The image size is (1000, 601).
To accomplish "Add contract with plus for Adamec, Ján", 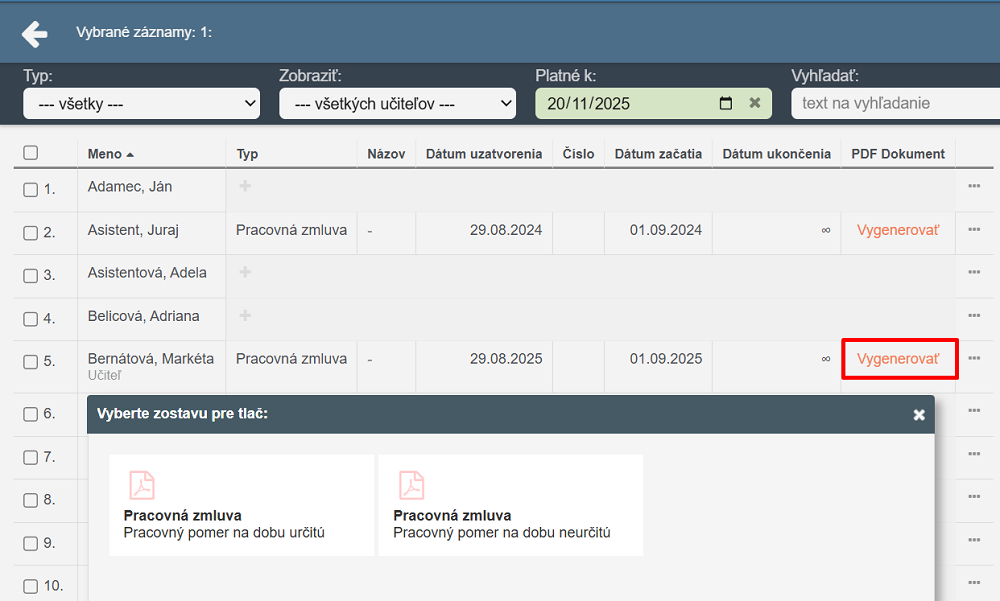I will (x=245, y=186).
